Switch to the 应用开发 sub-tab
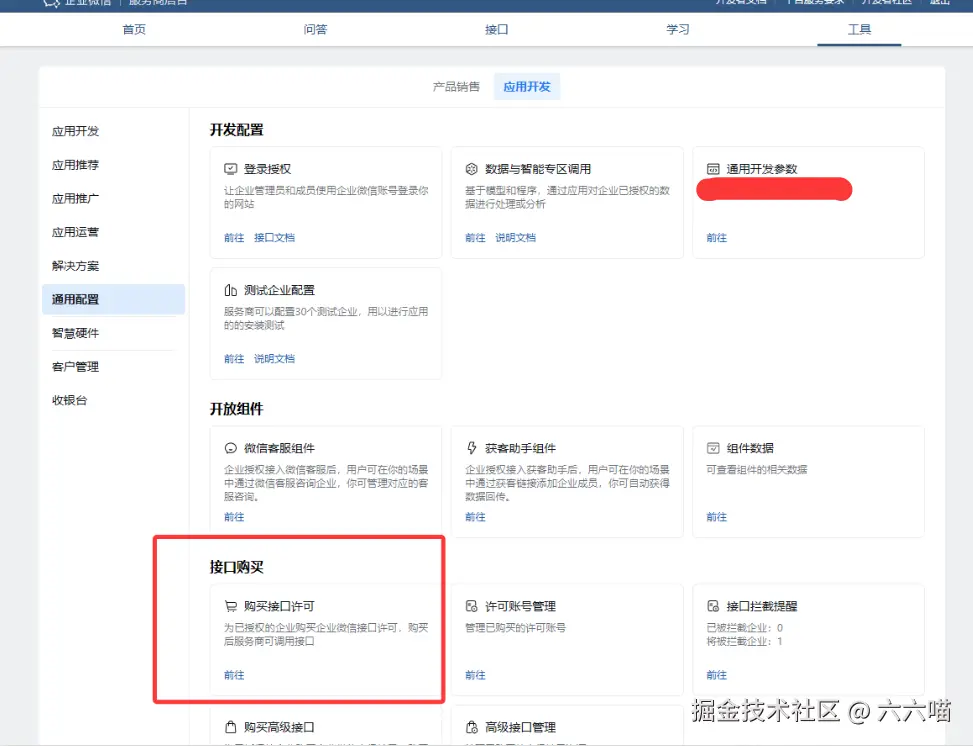973x746 pixels. (527, 86)
